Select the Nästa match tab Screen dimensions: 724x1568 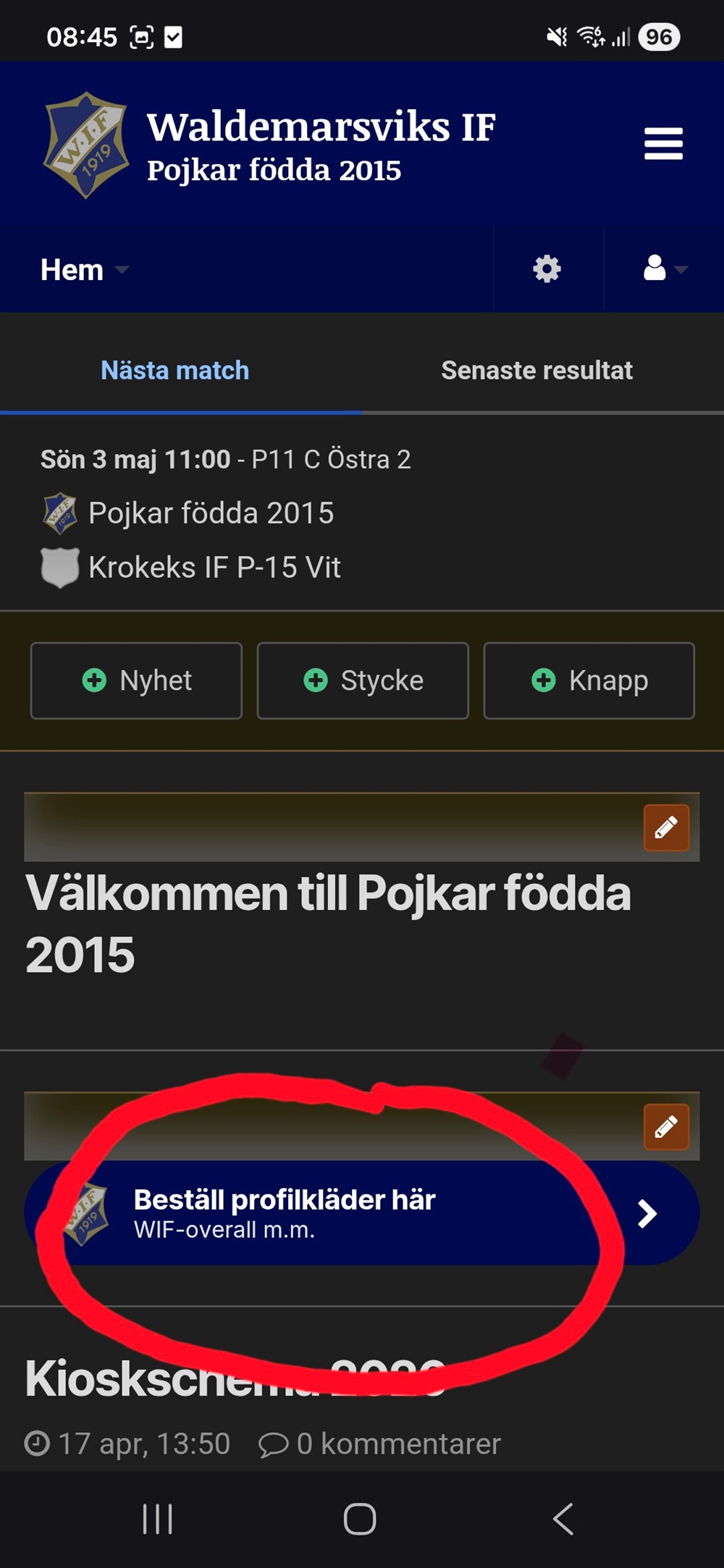(175, 370)
